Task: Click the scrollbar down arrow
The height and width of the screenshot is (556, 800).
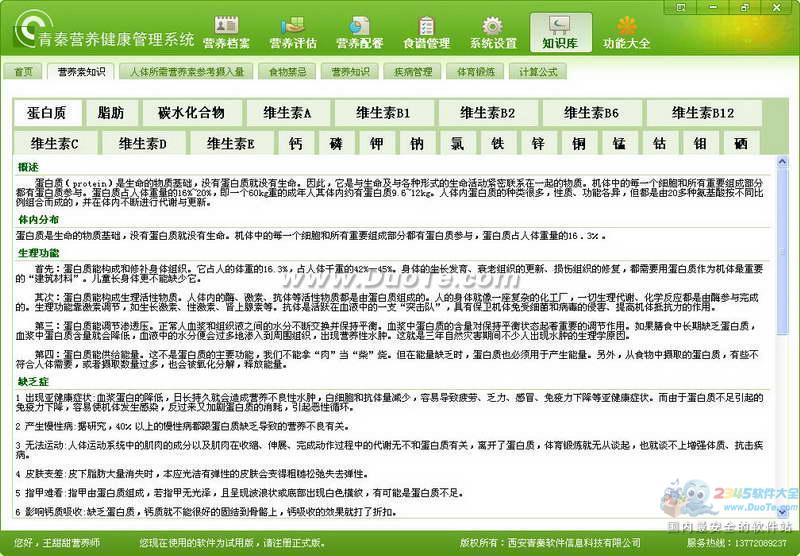Action: 782,512
